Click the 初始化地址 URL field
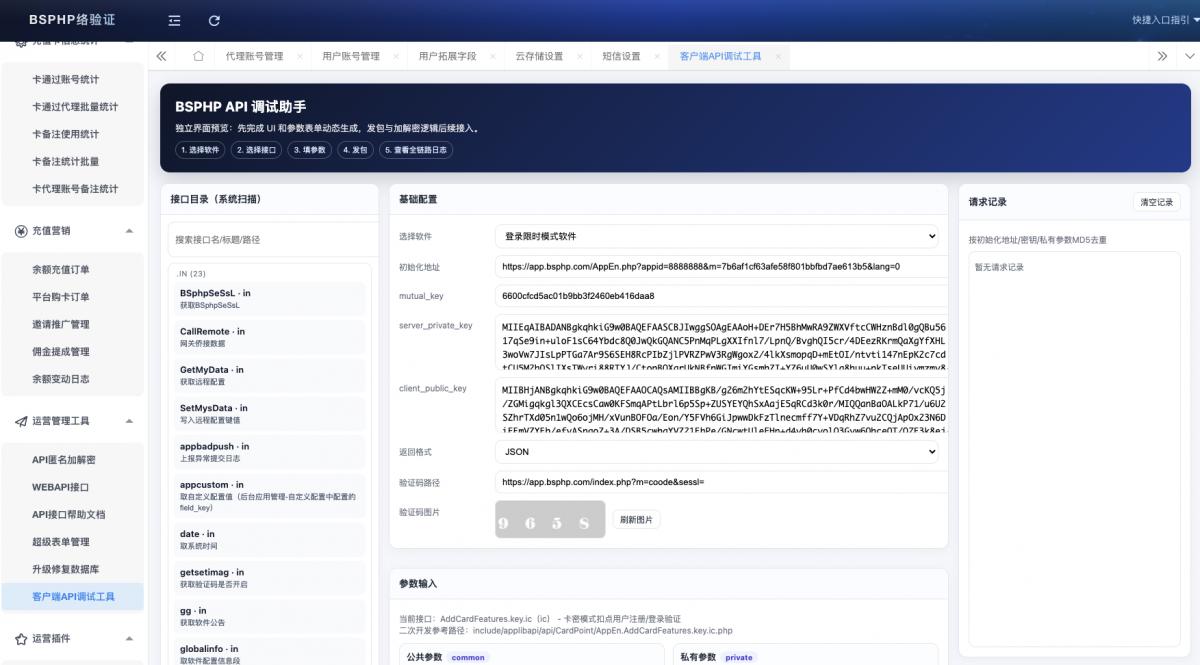The image size is (1200, 665). point(721,267)
